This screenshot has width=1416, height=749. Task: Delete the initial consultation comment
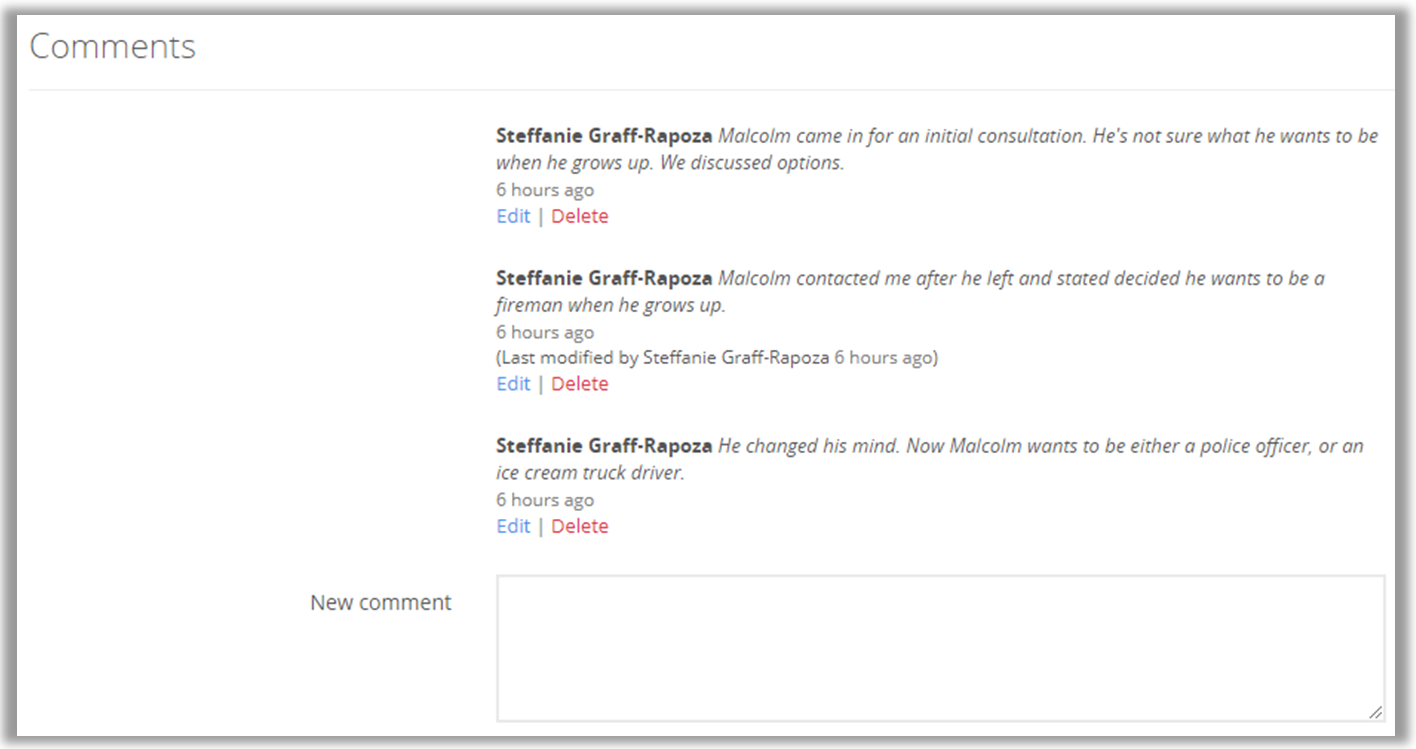click(x=579, y=216)
